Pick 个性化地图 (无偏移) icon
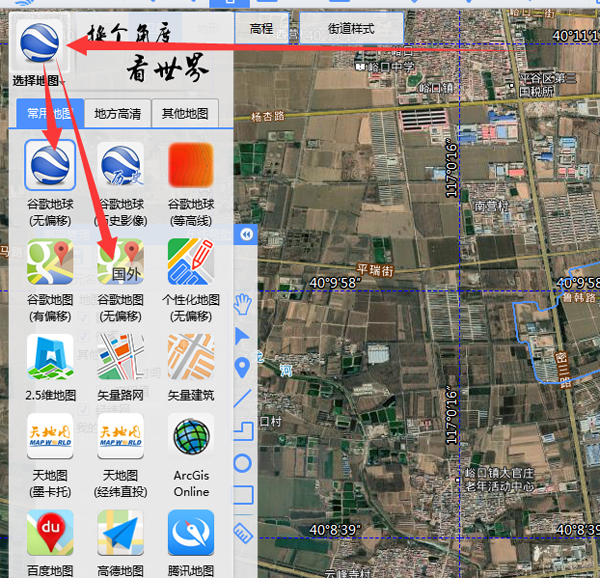The image size is (600, 578). coord(191,262)
